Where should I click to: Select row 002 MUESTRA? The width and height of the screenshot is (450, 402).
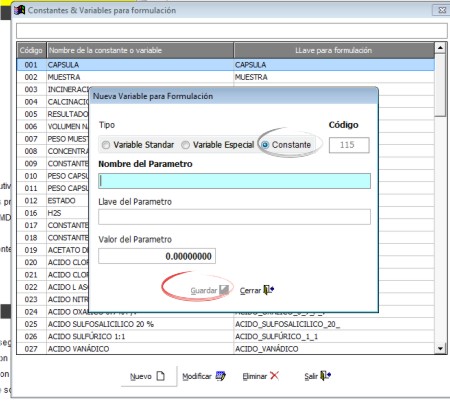pos(225,77)
